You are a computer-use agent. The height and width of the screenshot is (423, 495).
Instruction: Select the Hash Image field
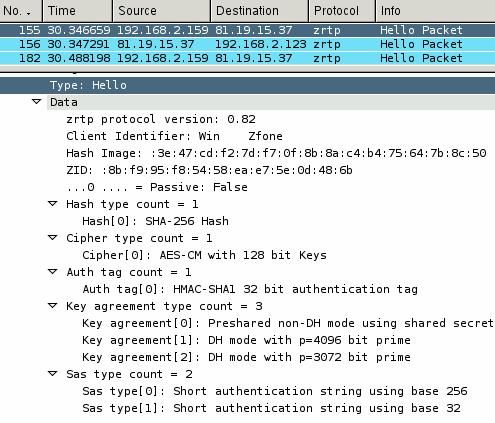[x=276, y=153]
